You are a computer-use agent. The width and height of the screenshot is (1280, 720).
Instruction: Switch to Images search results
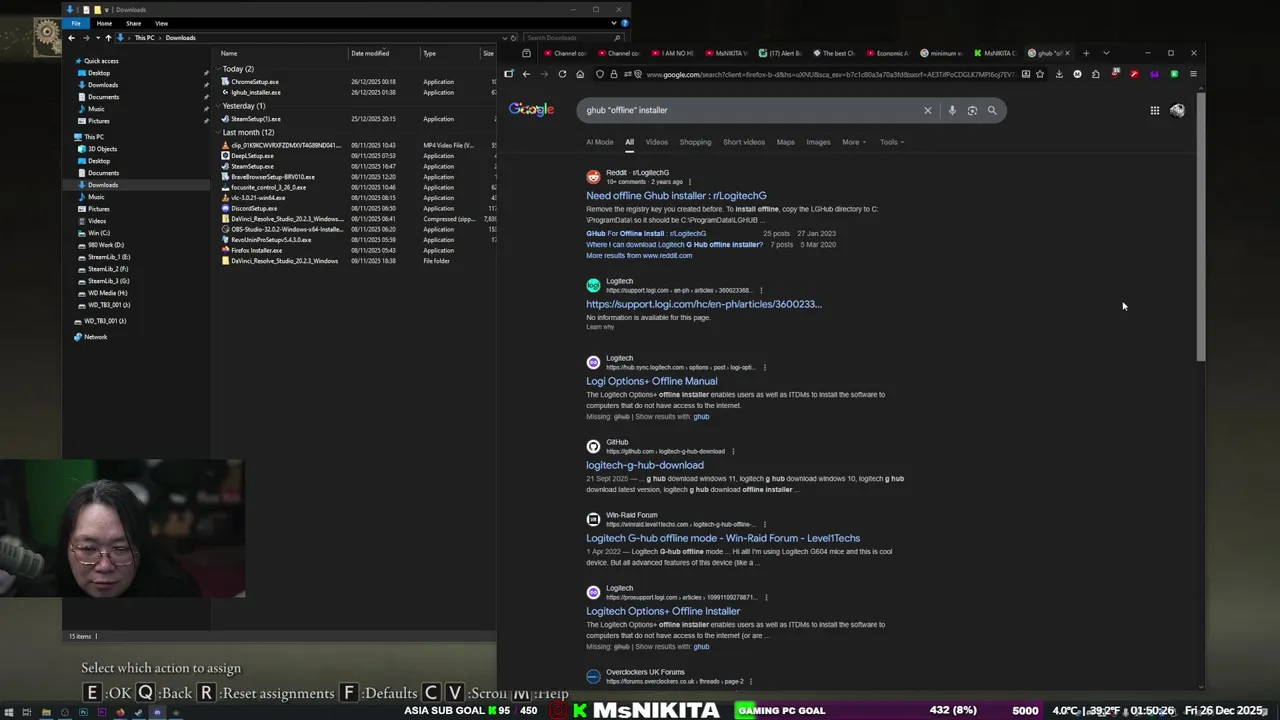point(818,142)
